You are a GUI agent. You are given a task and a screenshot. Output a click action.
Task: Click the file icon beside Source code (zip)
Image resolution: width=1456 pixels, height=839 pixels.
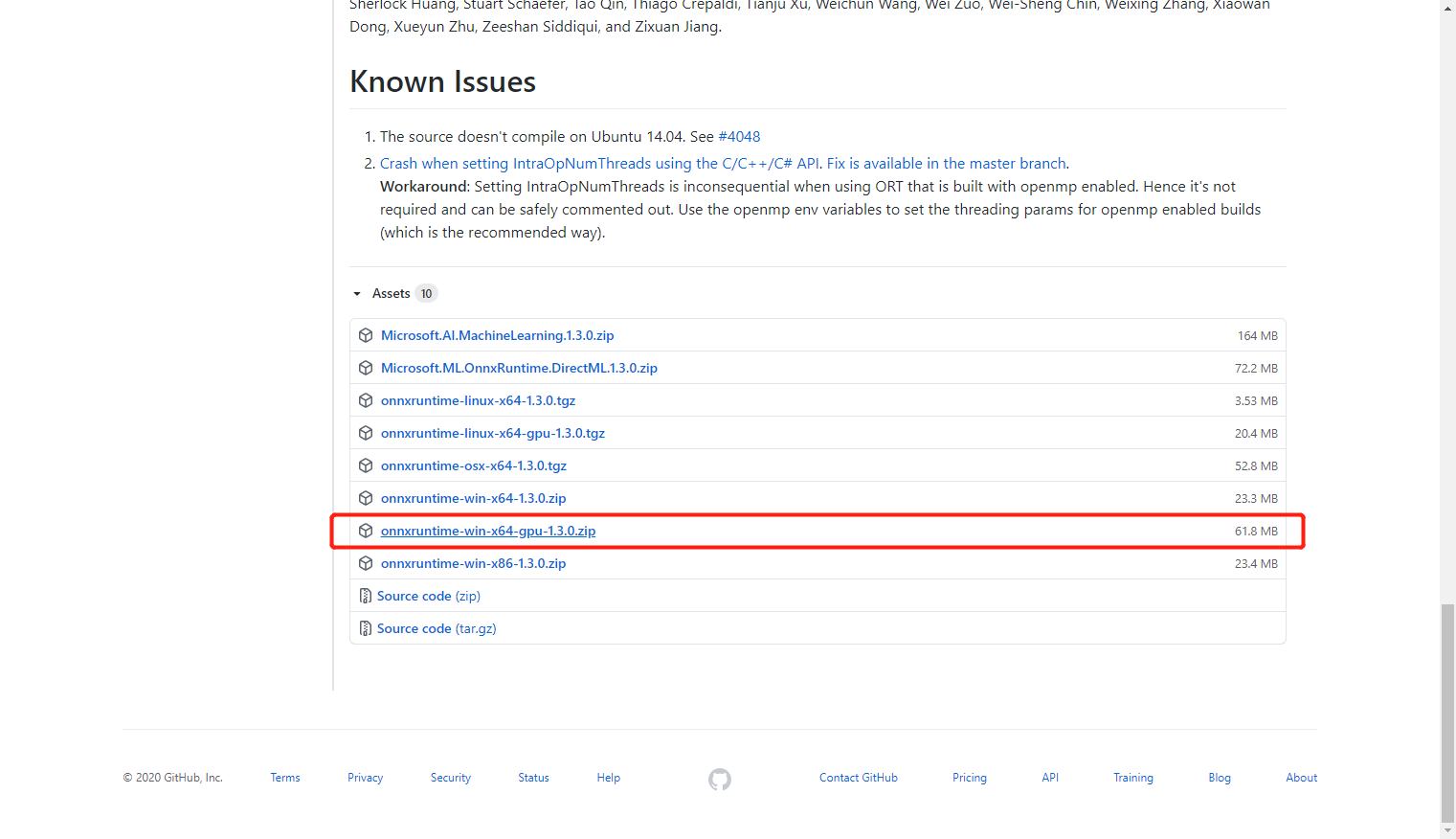(365, 595)
